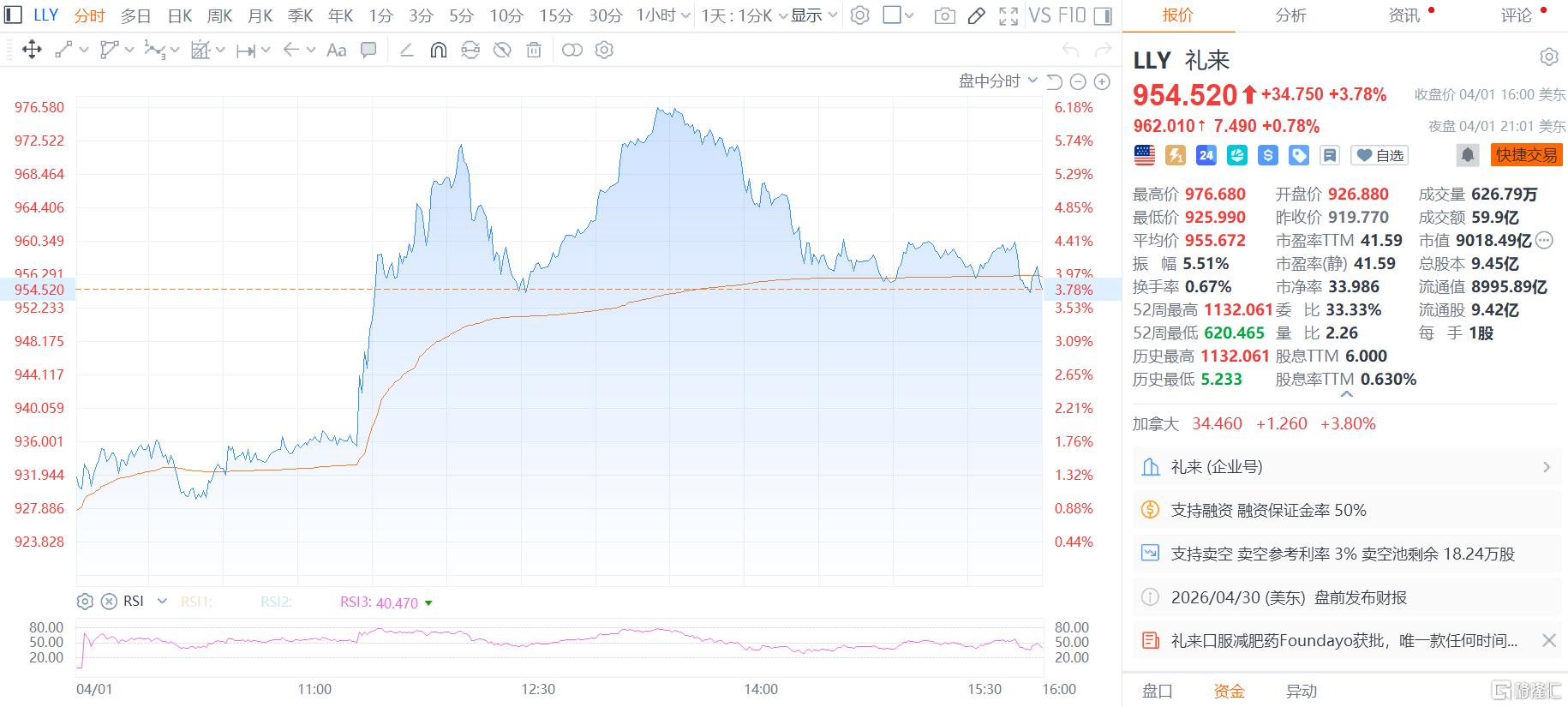1568x707 pixels.
Task: Click the fullscreen expand icon
Action: pyautogui.click(x=1008, y=15)
